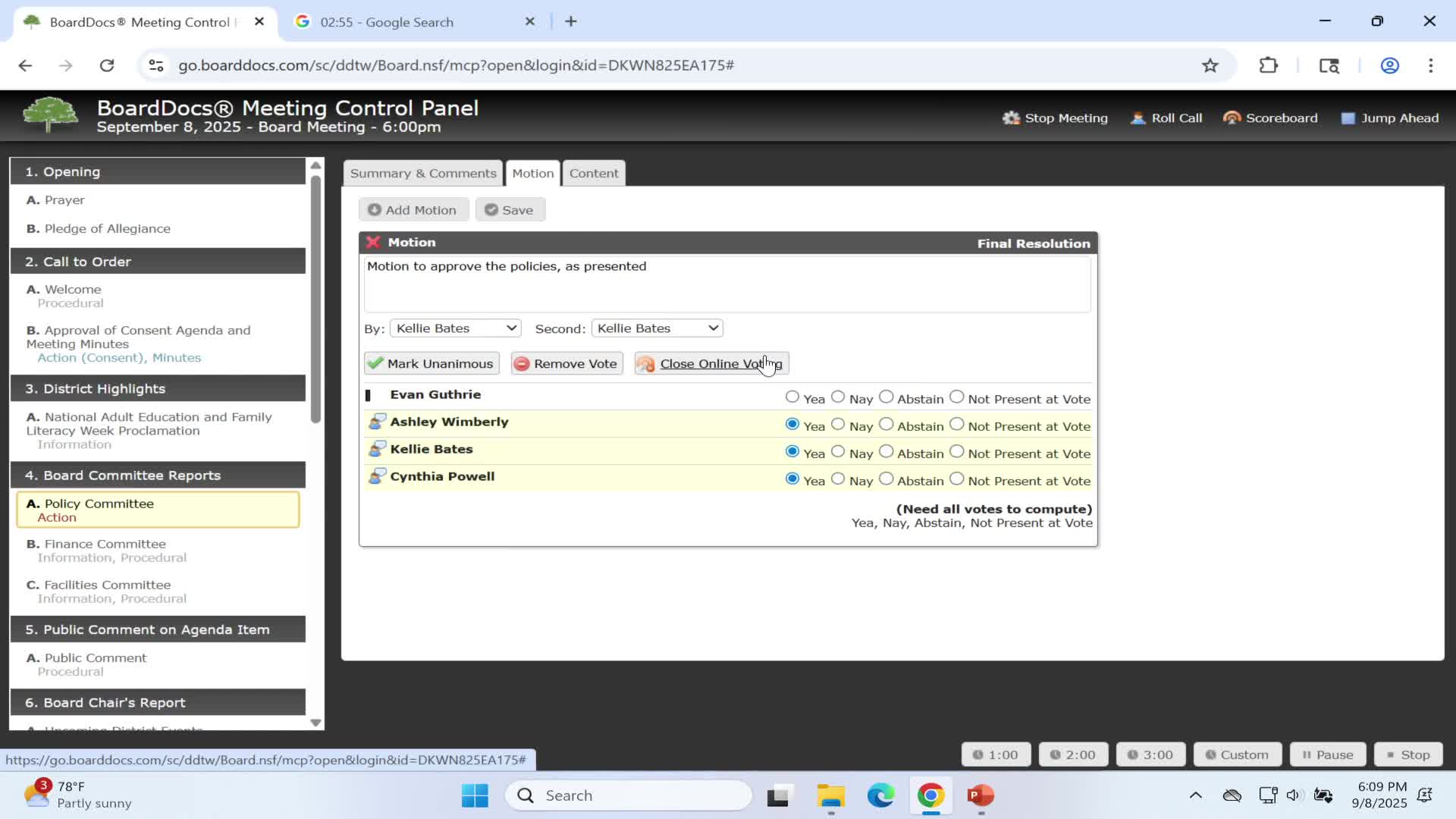Click the motion text field
This screenshot has height=819, width=1456.
[726, 284]
